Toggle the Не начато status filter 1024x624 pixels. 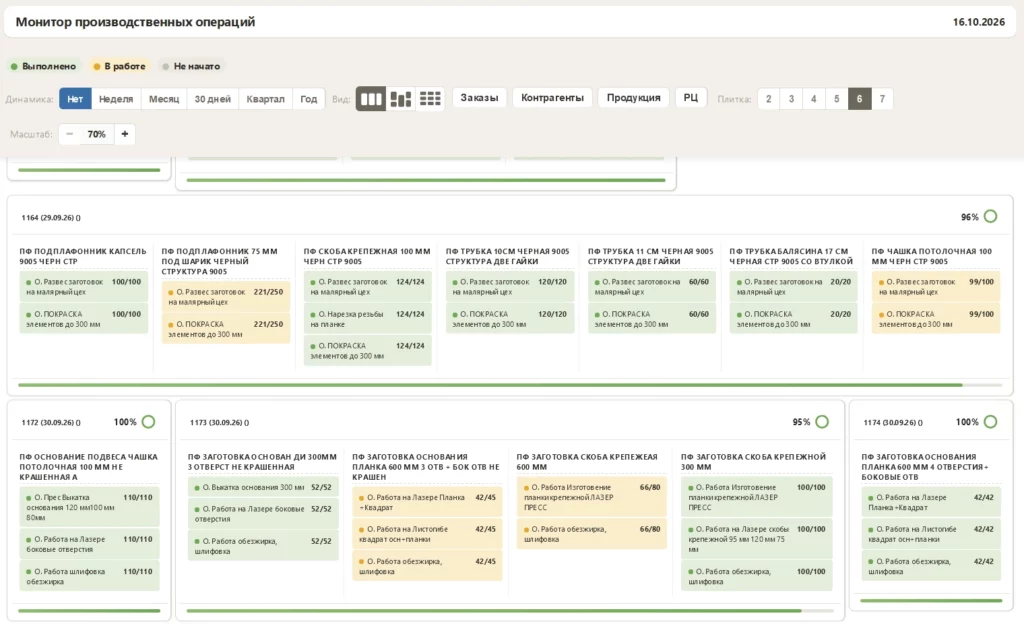pyautogui.click(x=191, y=66)
